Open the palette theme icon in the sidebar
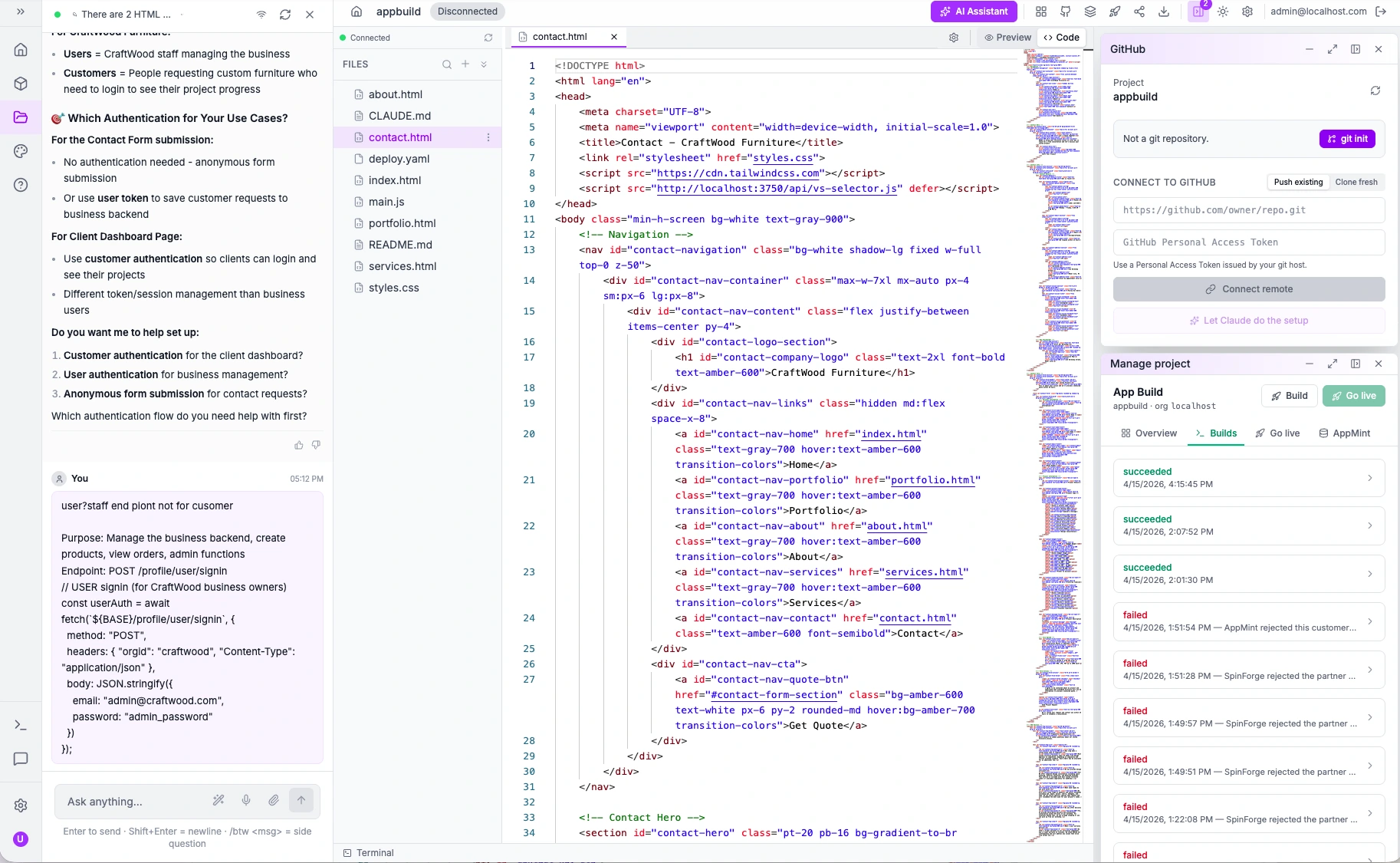The width and height of the screenshot is (1400, 863). pos(21,151)
